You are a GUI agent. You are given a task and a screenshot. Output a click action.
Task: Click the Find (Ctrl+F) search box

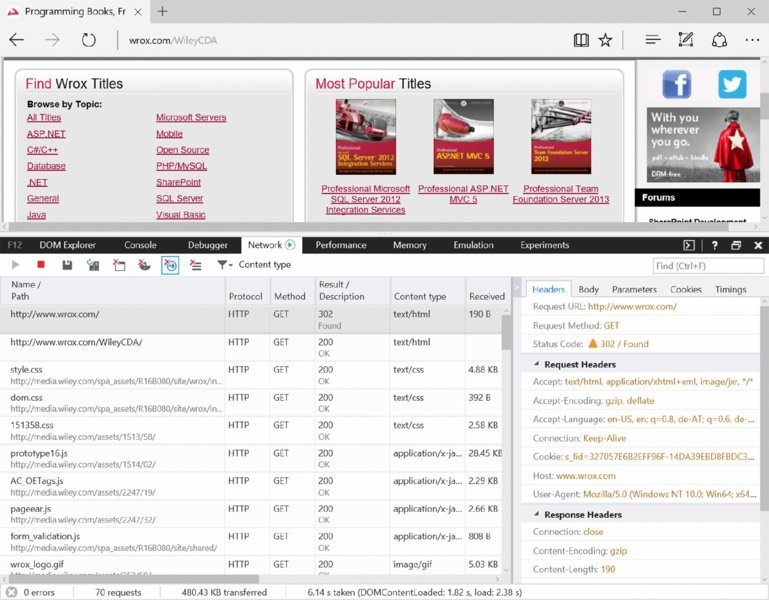(x=708, y=266)
